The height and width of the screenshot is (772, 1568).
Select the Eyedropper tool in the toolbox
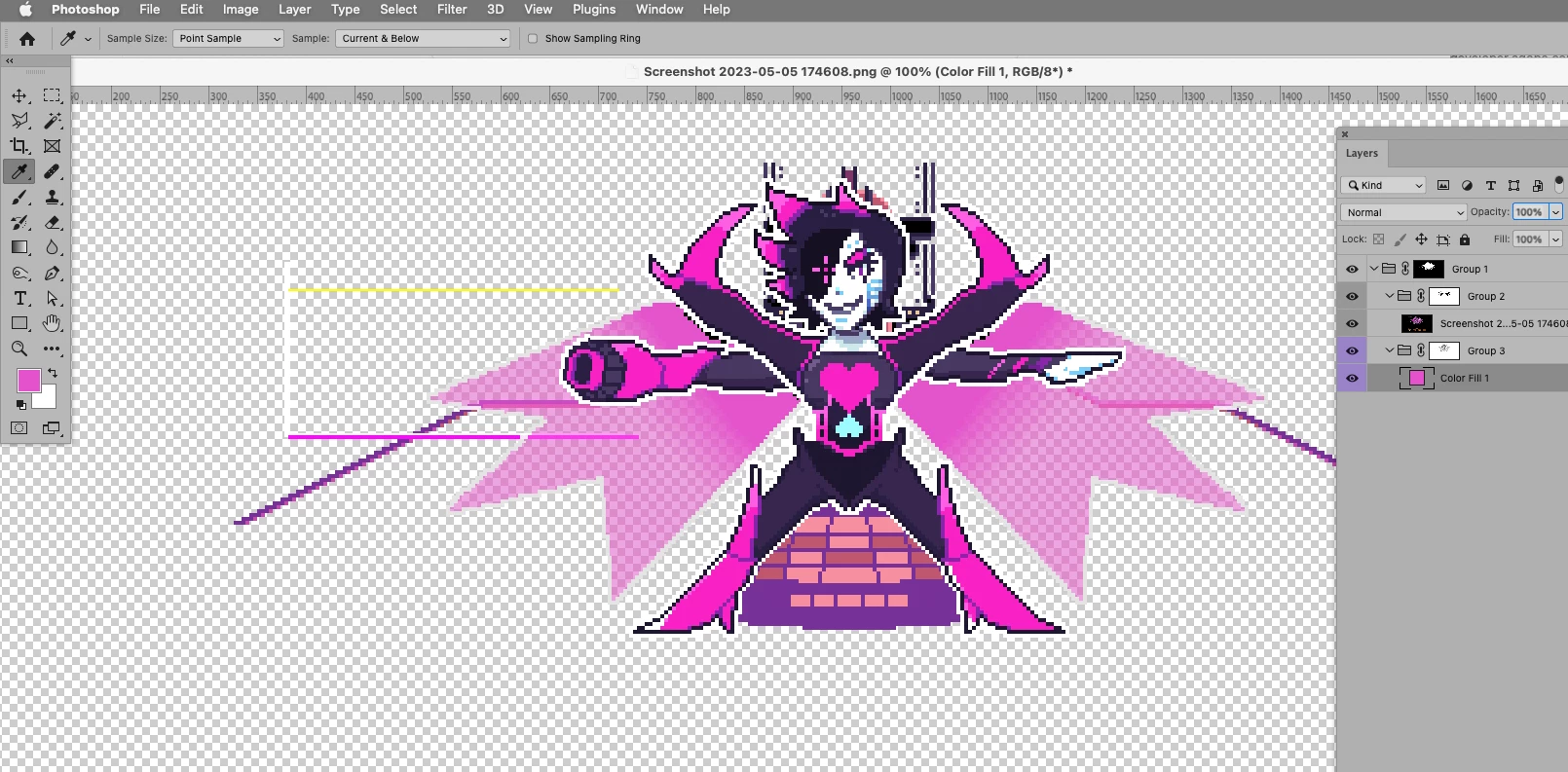click(x=19, y=171)
